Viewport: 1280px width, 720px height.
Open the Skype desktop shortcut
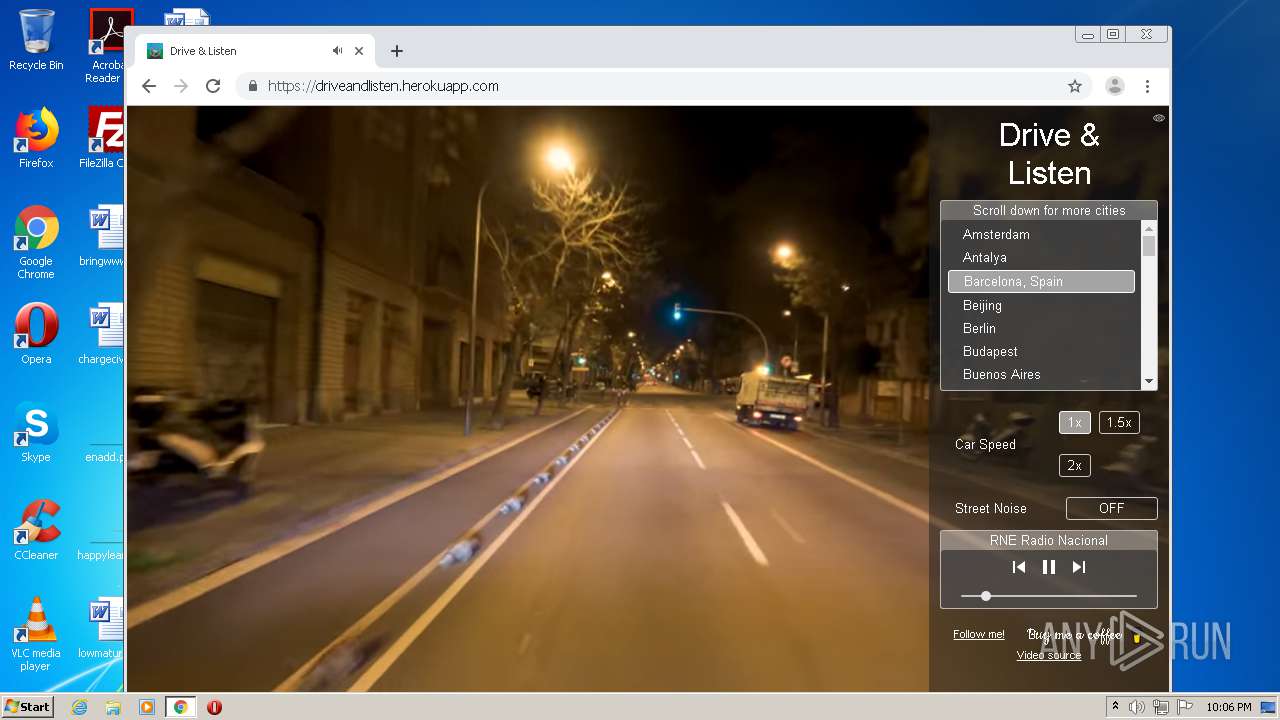coord(36,432)
